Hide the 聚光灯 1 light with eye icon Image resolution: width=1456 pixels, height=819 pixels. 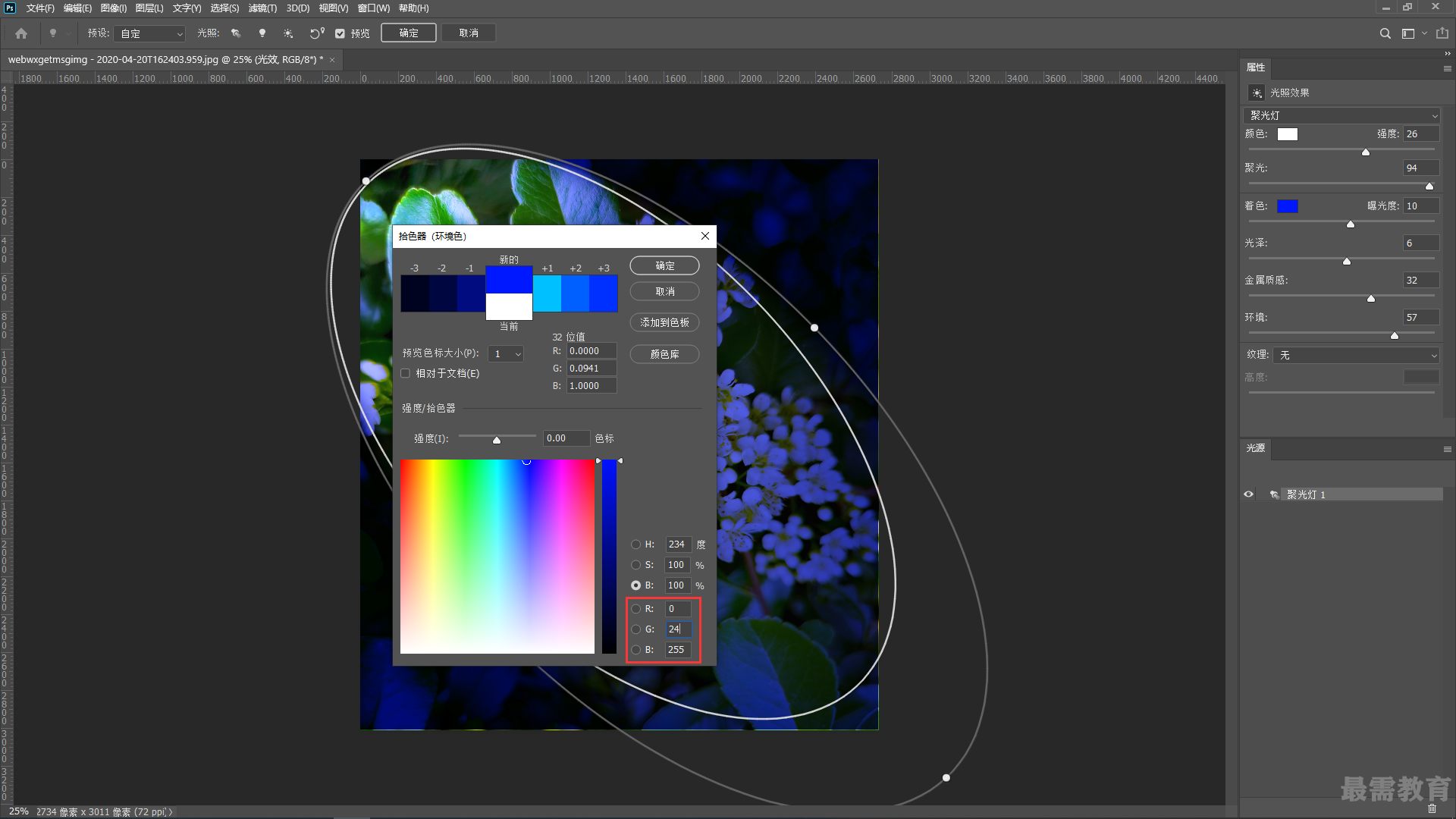pos(1248,494)
